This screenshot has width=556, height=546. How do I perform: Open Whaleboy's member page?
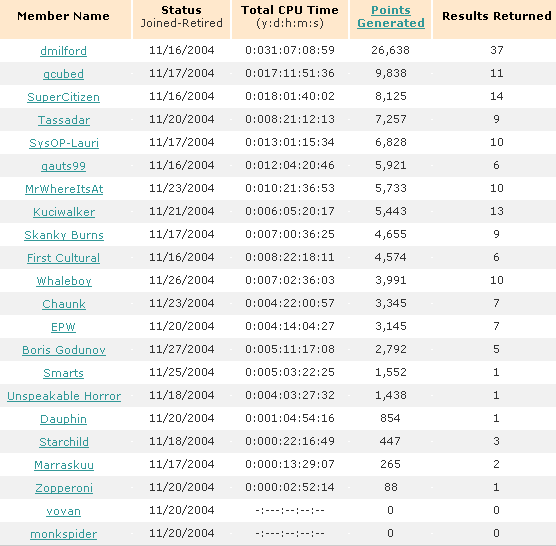(x=64, y=281)
